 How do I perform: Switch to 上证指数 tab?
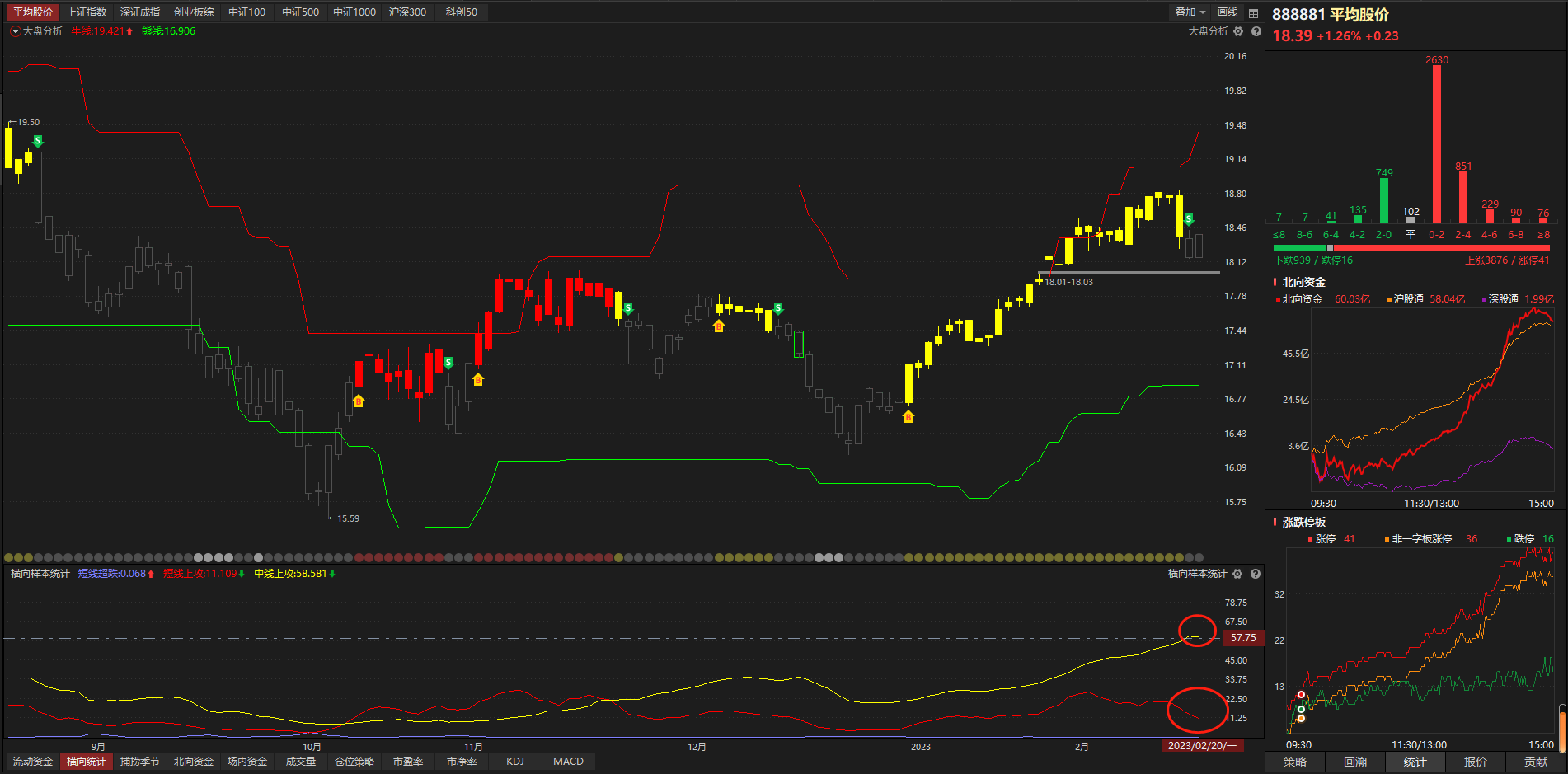click(87, 12)
